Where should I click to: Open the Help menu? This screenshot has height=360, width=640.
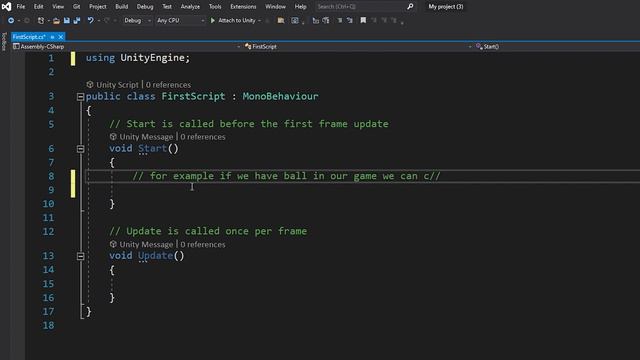[x=300, y=7]
